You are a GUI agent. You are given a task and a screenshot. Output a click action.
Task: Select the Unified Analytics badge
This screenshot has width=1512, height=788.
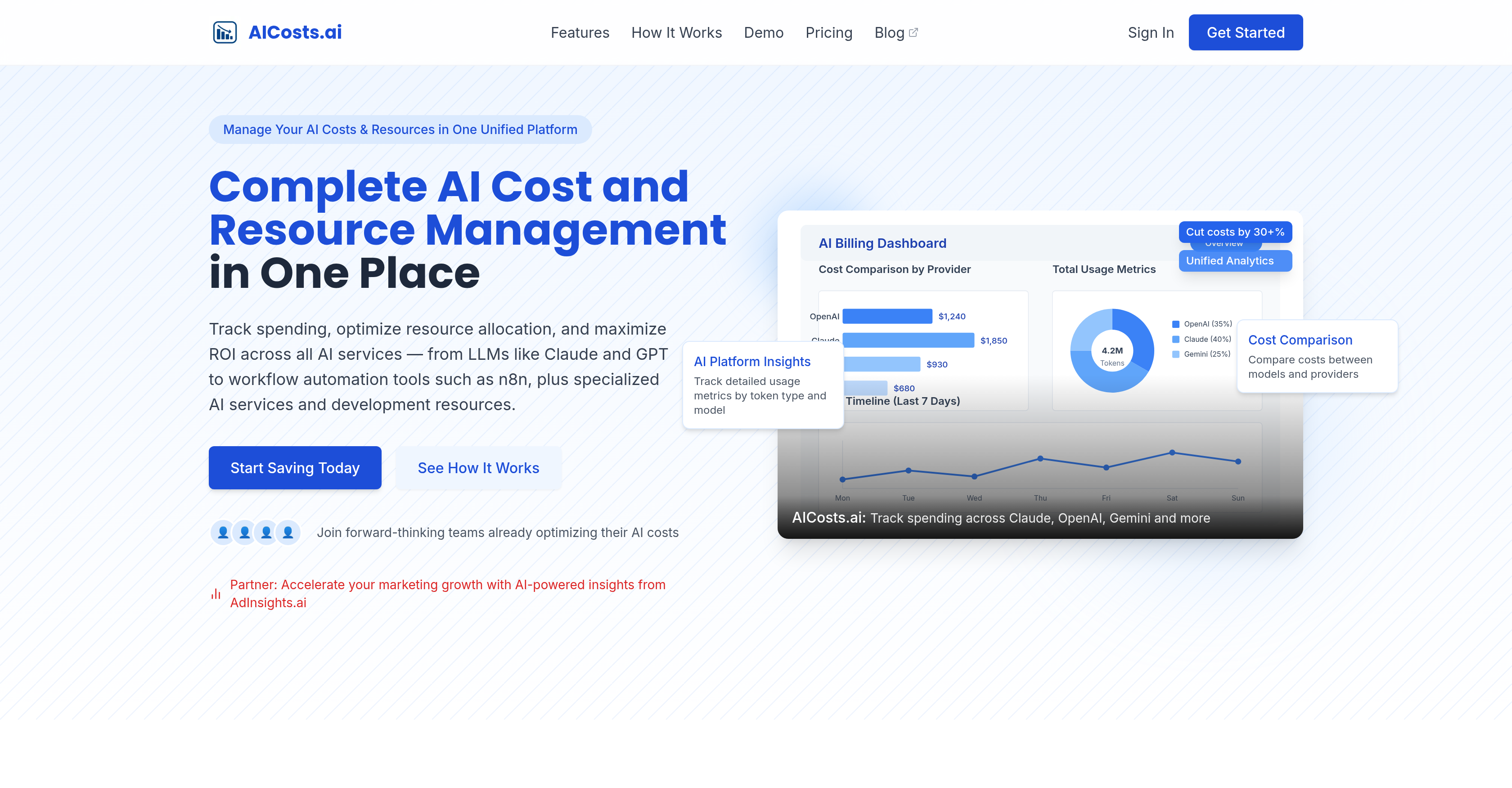click(x=1235, y=260)
